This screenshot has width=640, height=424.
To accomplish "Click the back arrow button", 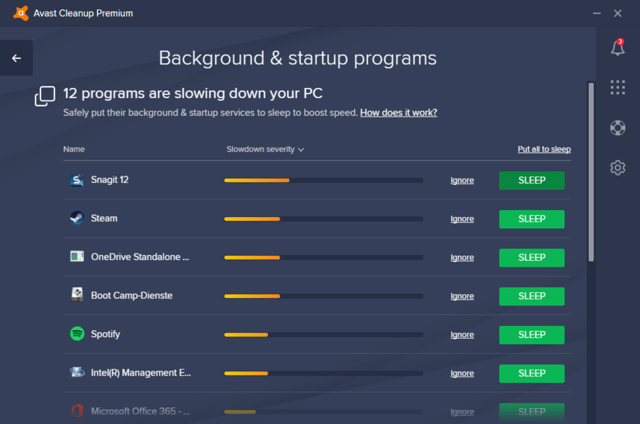I will click(16, 58).
